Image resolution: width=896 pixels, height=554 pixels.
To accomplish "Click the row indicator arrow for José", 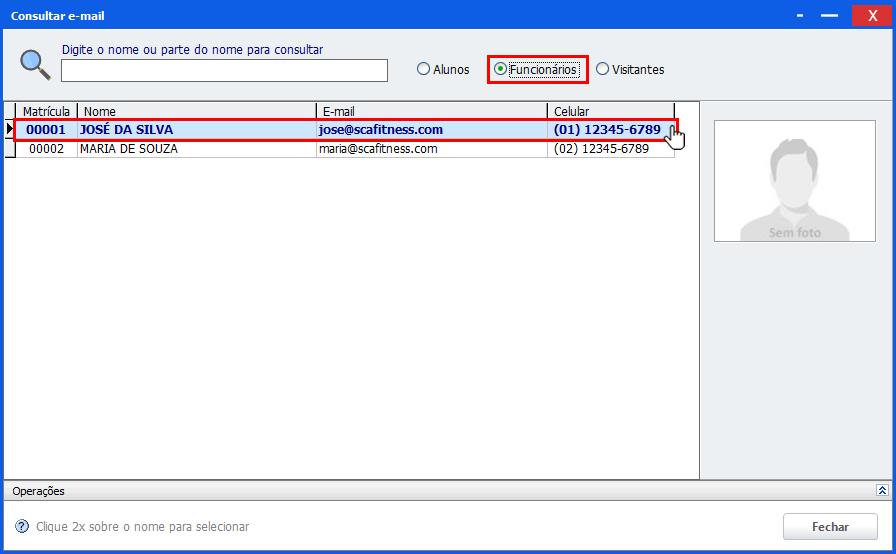I will tap(10, 129).
